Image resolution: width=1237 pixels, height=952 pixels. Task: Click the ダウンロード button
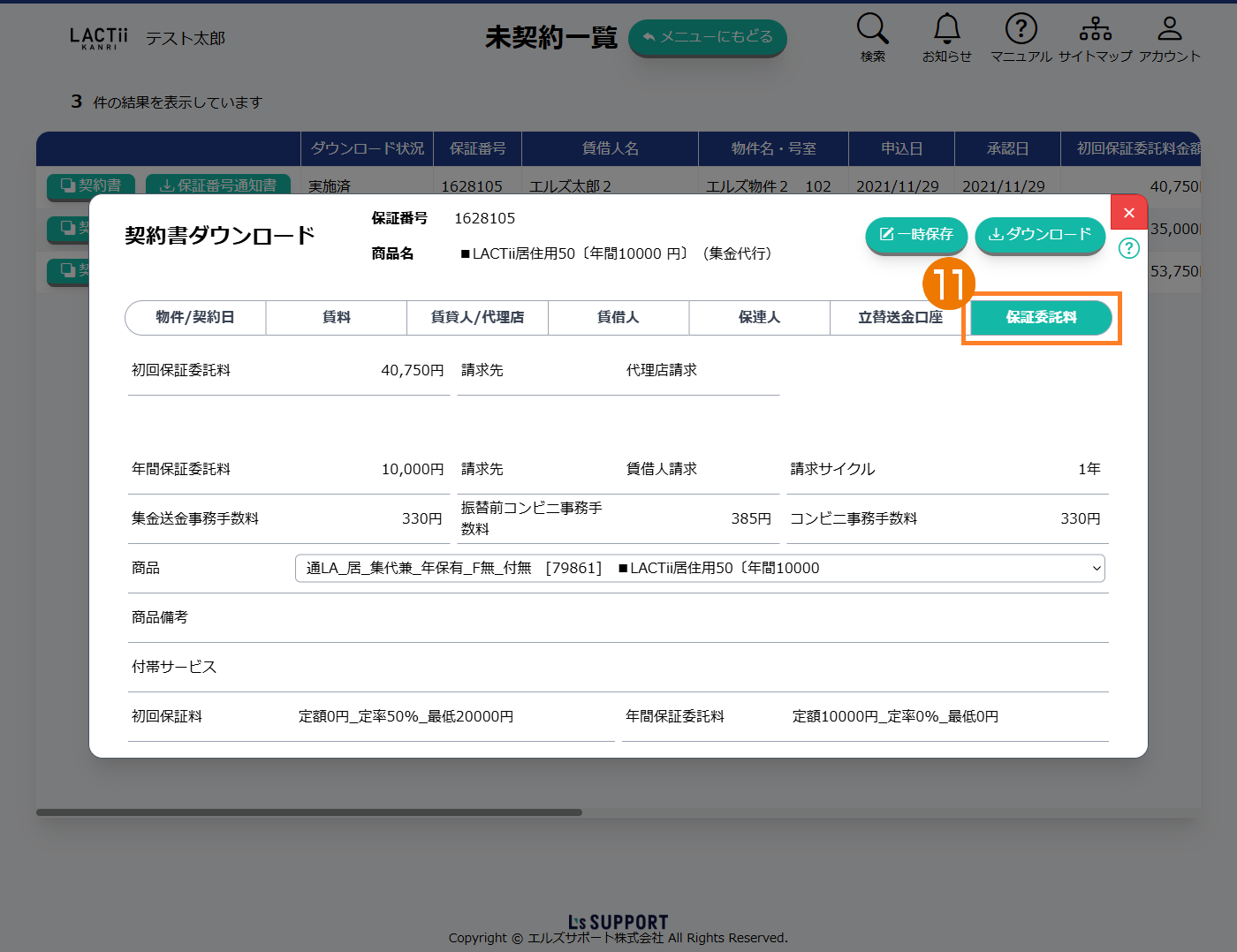(x=1039, y=234)
